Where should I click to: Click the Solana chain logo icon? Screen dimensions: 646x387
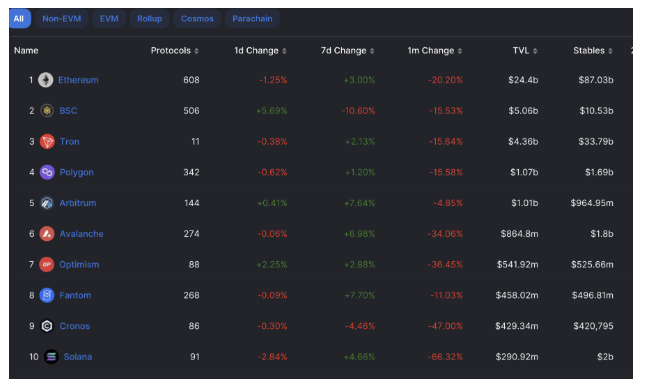[51, 357]
